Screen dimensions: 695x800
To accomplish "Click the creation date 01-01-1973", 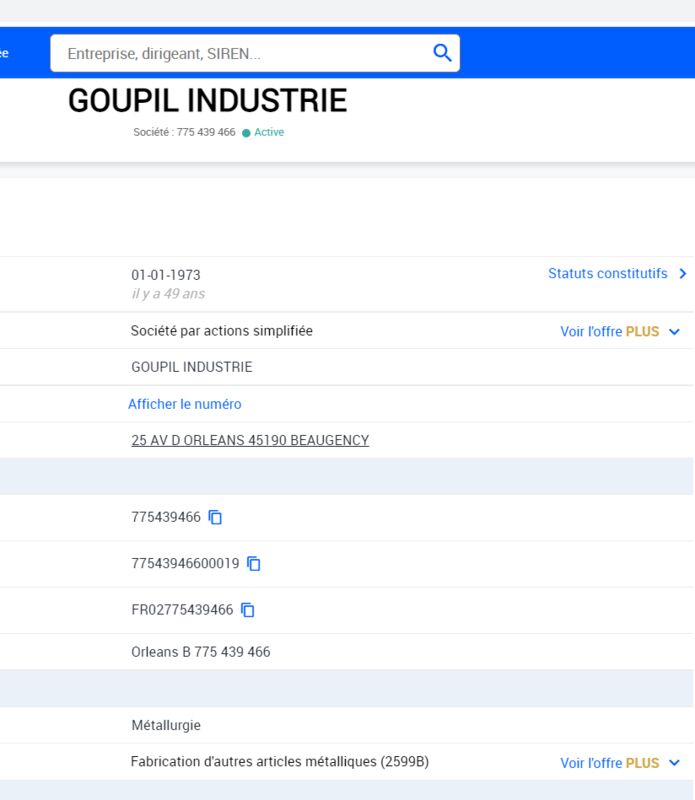I will [166, 275].
